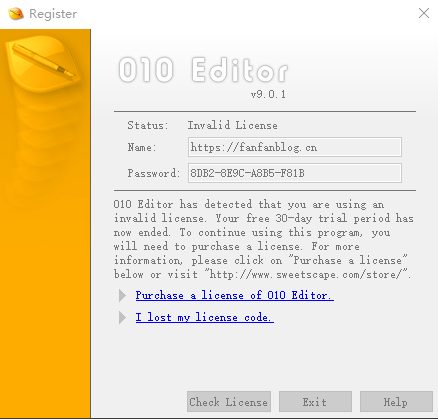Click the pen logo on orange sidebar
The image size is (438, 419).
click(43, 63)
